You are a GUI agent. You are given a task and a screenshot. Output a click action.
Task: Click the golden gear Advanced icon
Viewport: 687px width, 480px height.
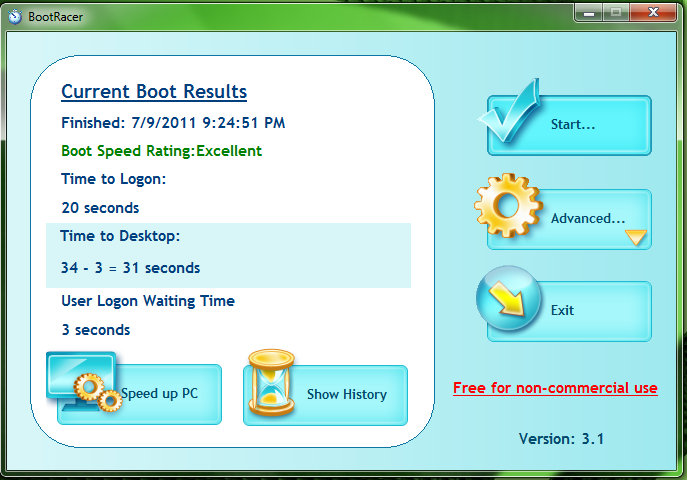(x=508, y=205)
